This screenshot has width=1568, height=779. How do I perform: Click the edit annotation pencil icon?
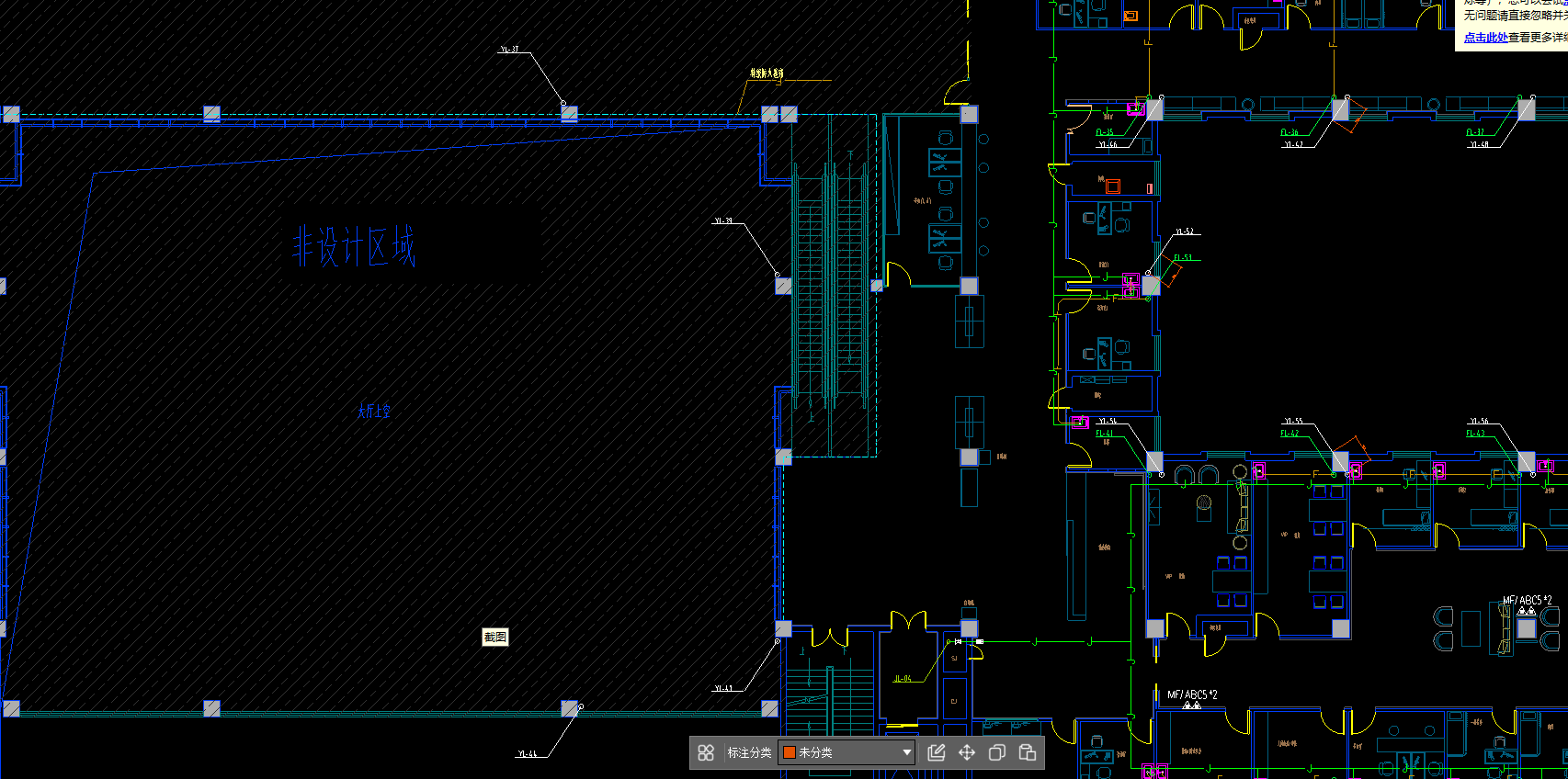[x=937, y=752]
